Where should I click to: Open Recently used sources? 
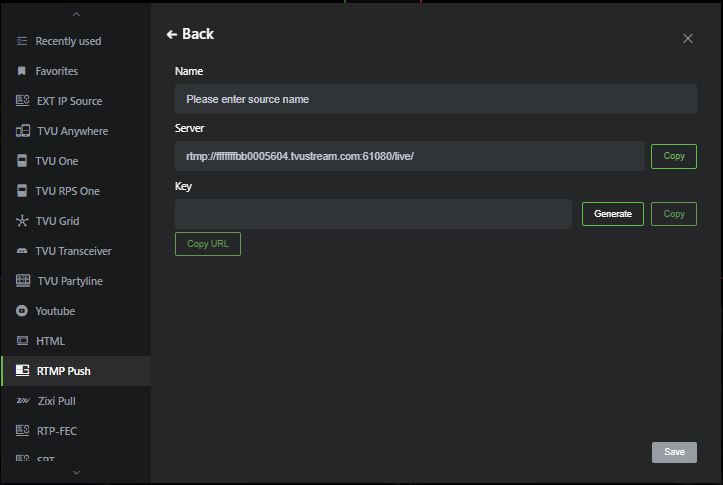point(76,41)
